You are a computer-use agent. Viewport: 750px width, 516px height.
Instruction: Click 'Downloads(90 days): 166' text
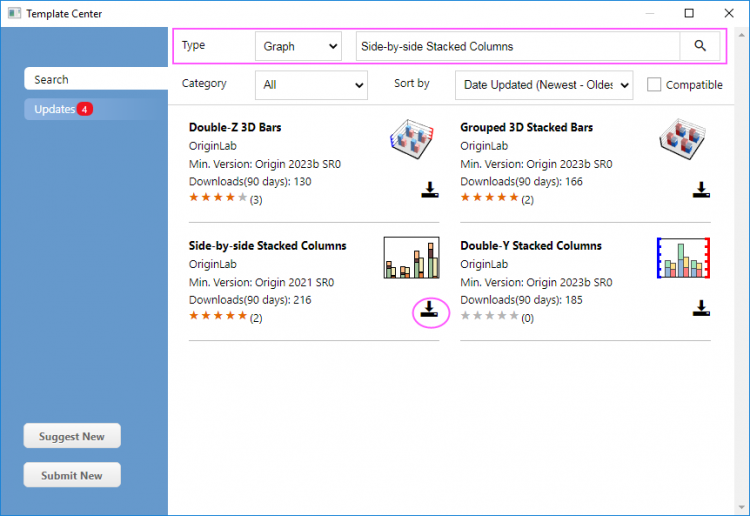point(521,182)
